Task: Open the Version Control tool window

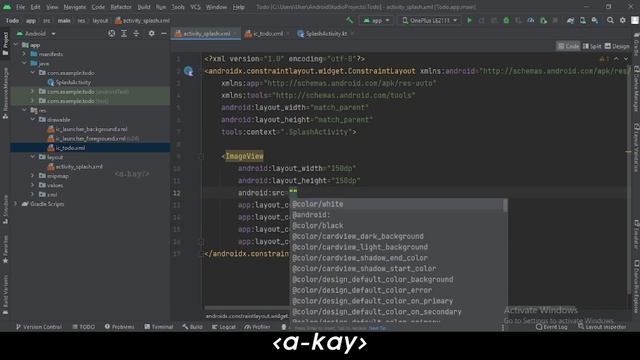Action: click(39, 327)
